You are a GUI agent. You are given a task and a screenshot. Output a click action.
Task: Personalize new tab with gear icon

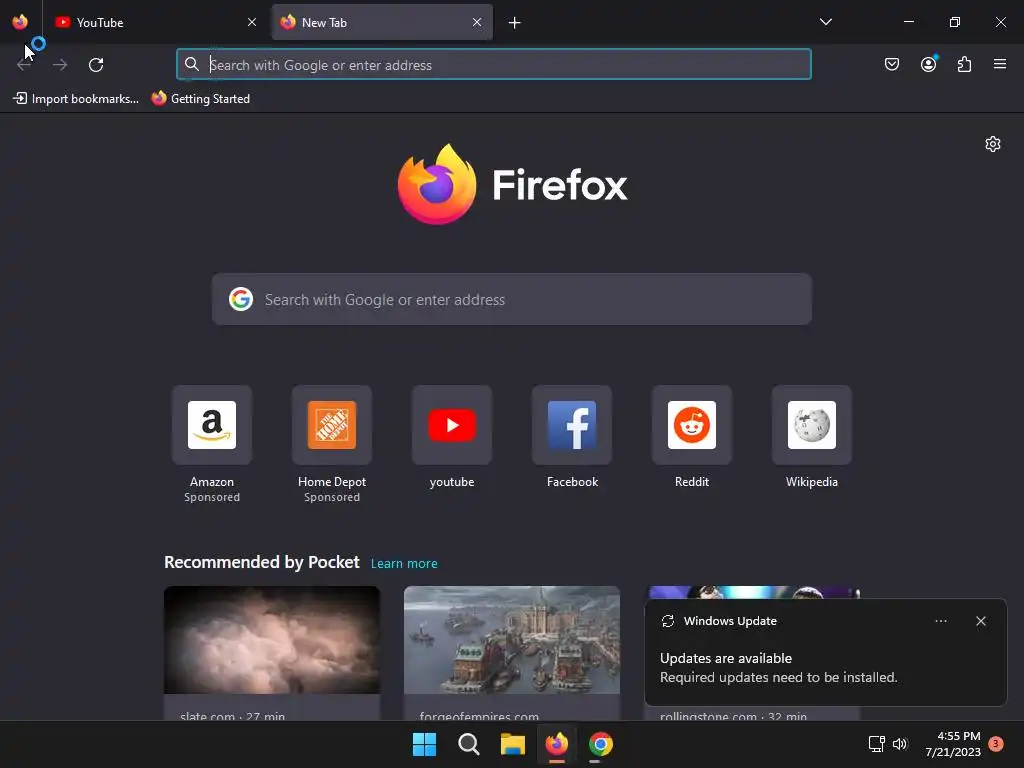click(x=993, y=144)
